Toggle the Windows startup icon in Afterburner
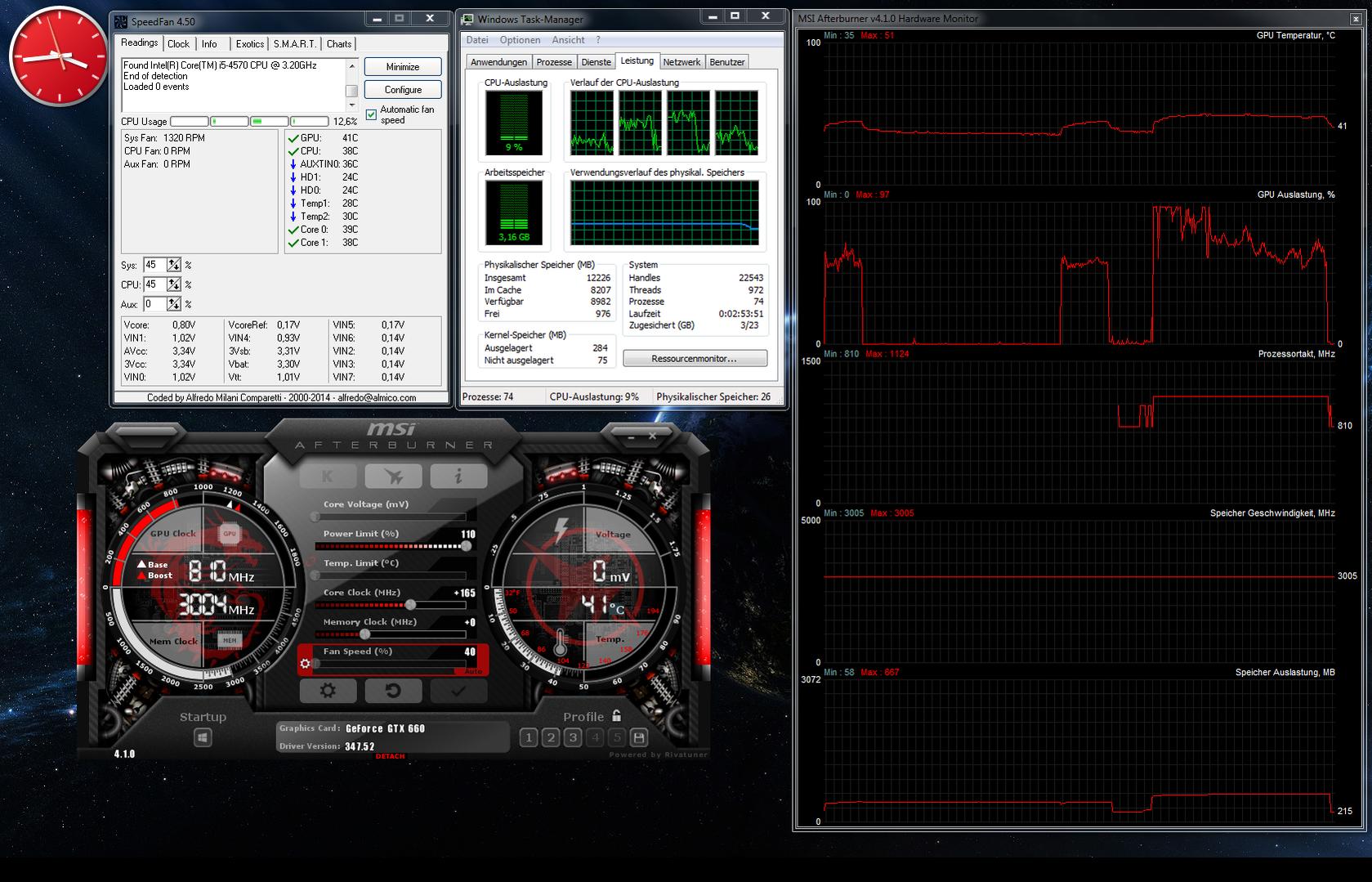 coord(203,738)
